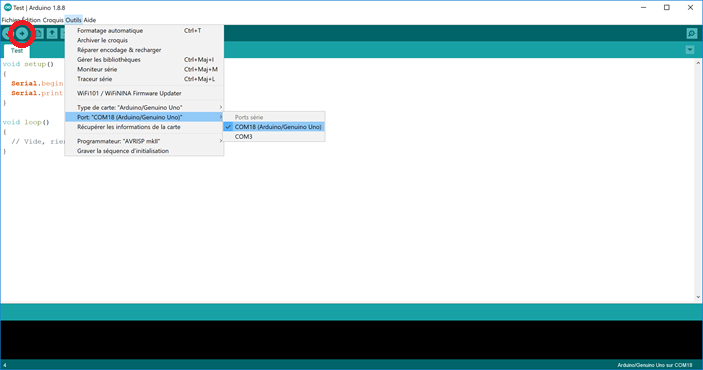Open the Serial Monitor magnifier icon
The image size is (703, 370).
(x=691, y=34)
